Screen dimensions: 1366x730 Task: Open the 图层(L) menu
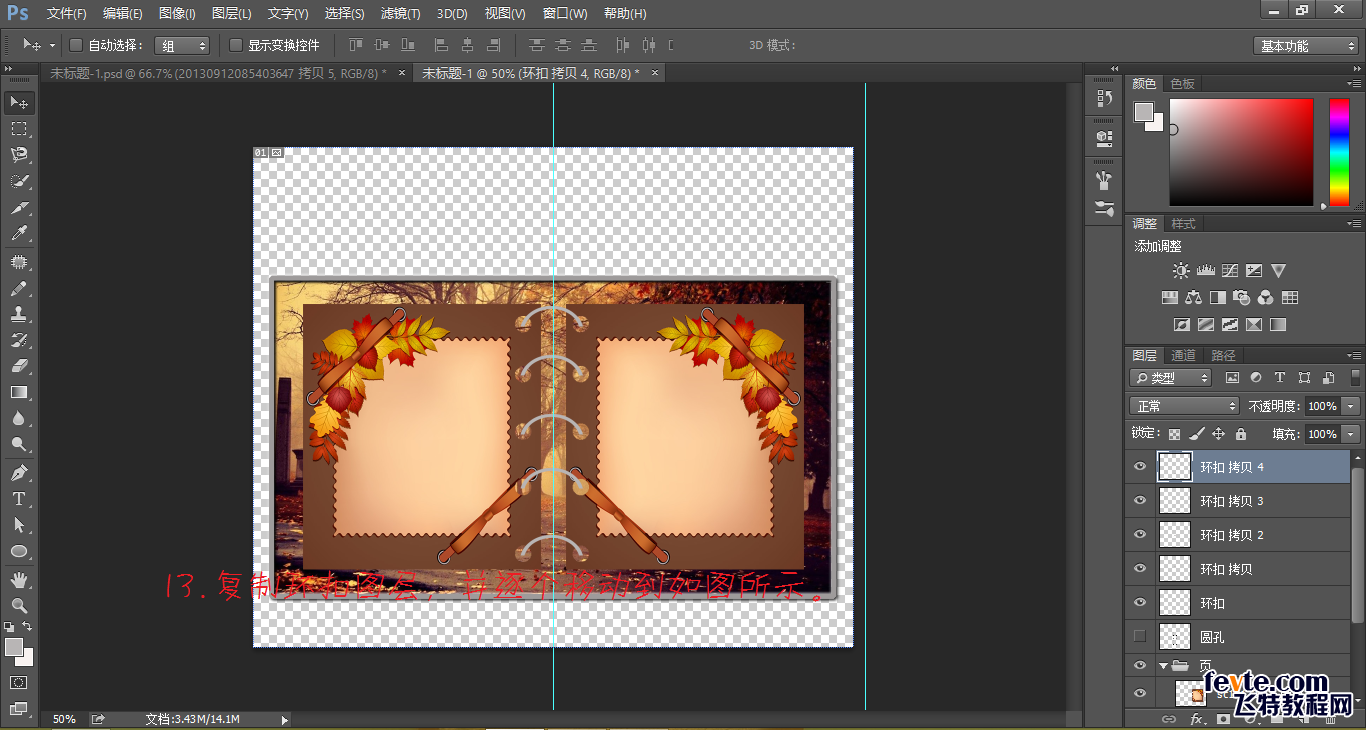coord(232,13)
